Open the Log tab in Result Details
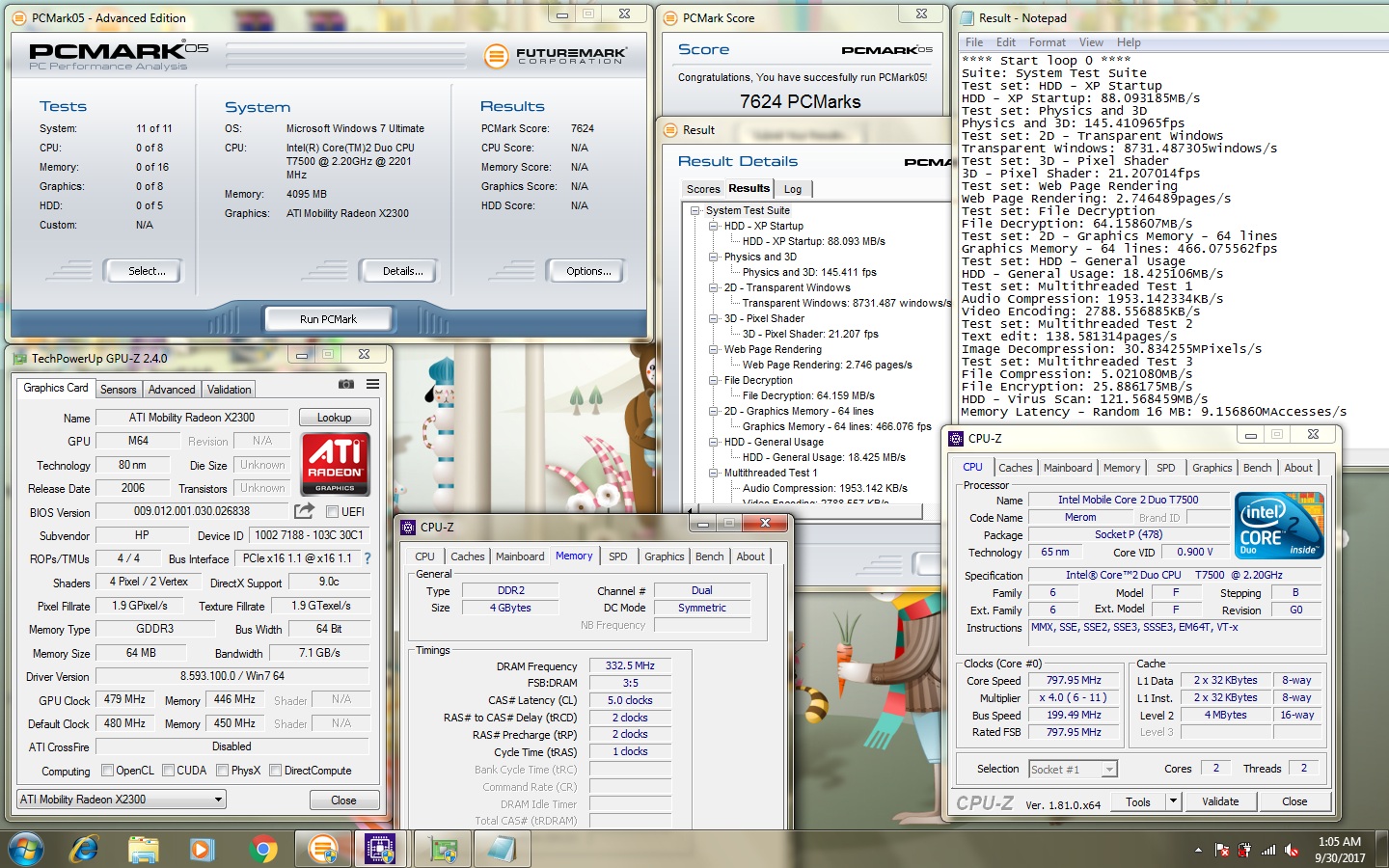1389x868 pixels. tap(792, 189)
